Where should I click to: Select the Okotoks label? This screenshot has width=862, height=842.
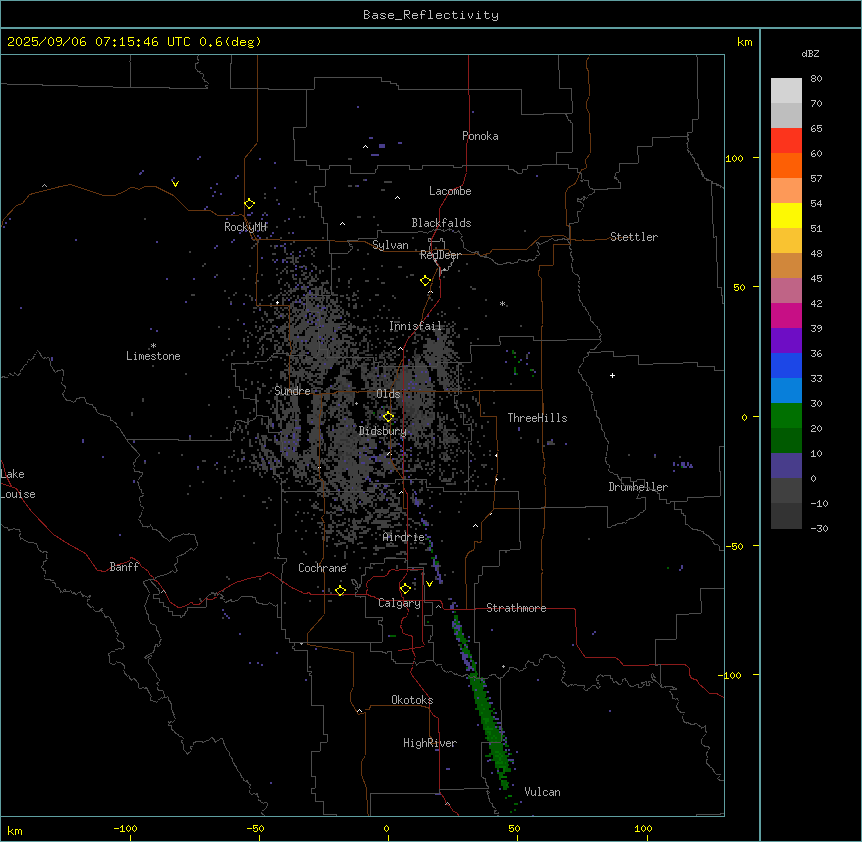click(x=412, y=700)
